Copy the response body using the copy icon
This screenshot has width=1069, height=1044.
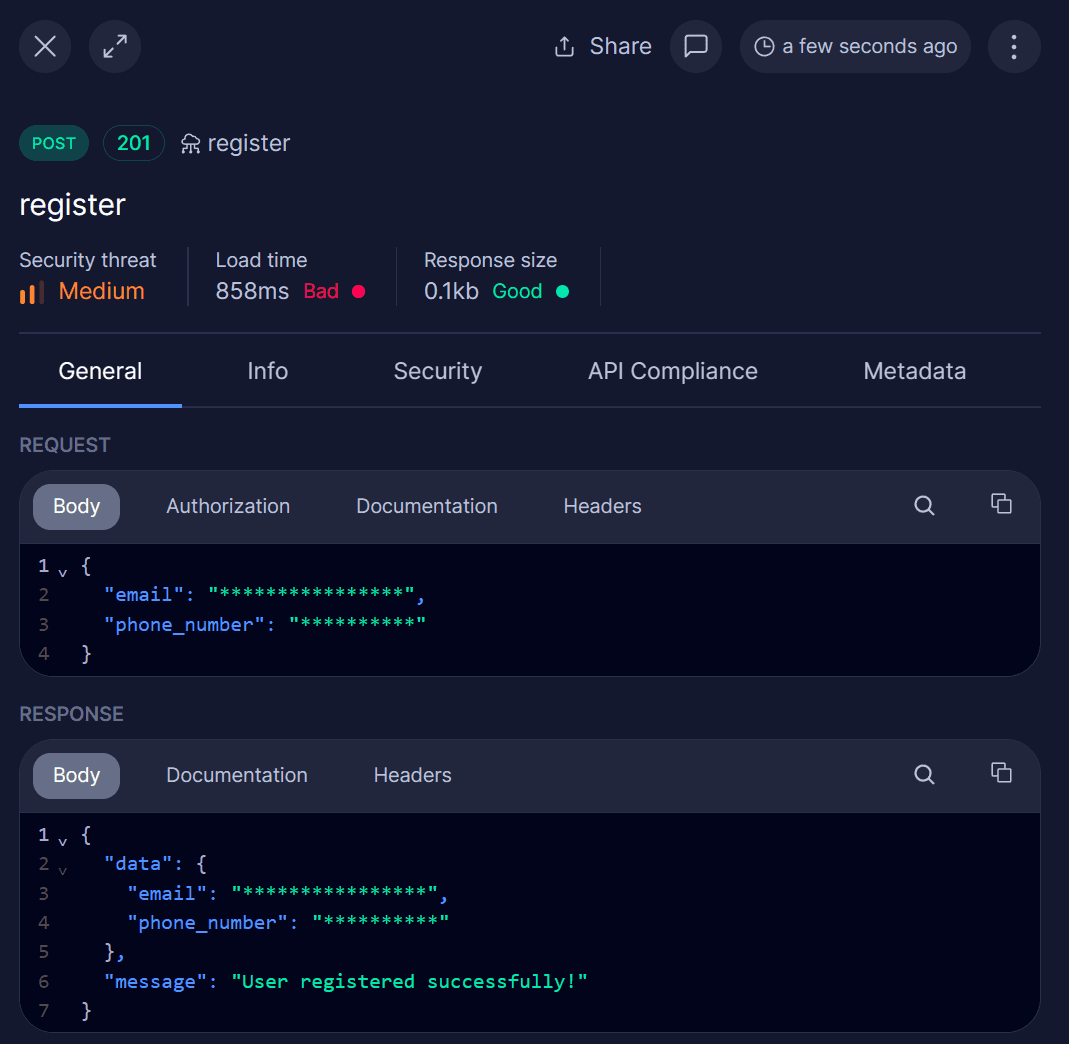pyautogui.click(x=1001, y=773)
